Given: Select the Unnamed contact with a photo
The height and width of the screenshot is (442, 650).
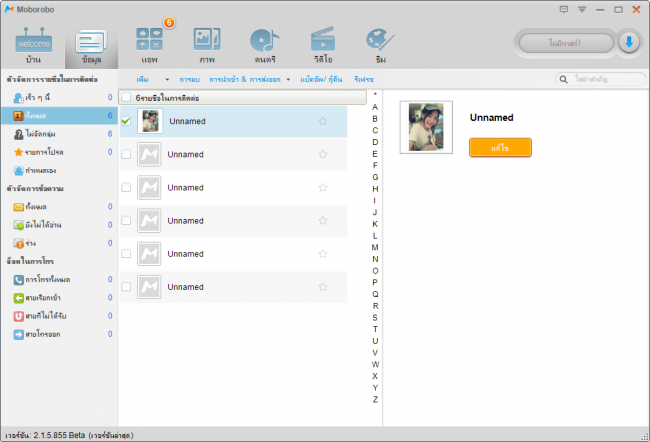Looking at the screenshot, I should [x=233, y=121].
